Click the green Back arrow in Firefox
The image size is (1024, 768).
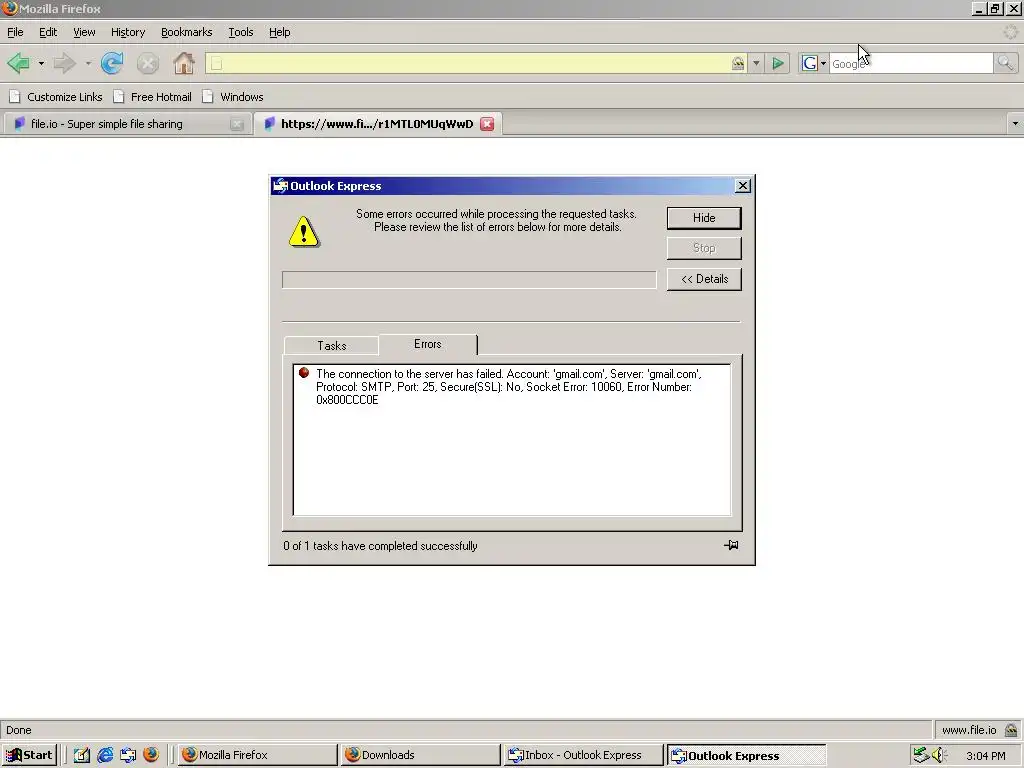tap(18, 63)
